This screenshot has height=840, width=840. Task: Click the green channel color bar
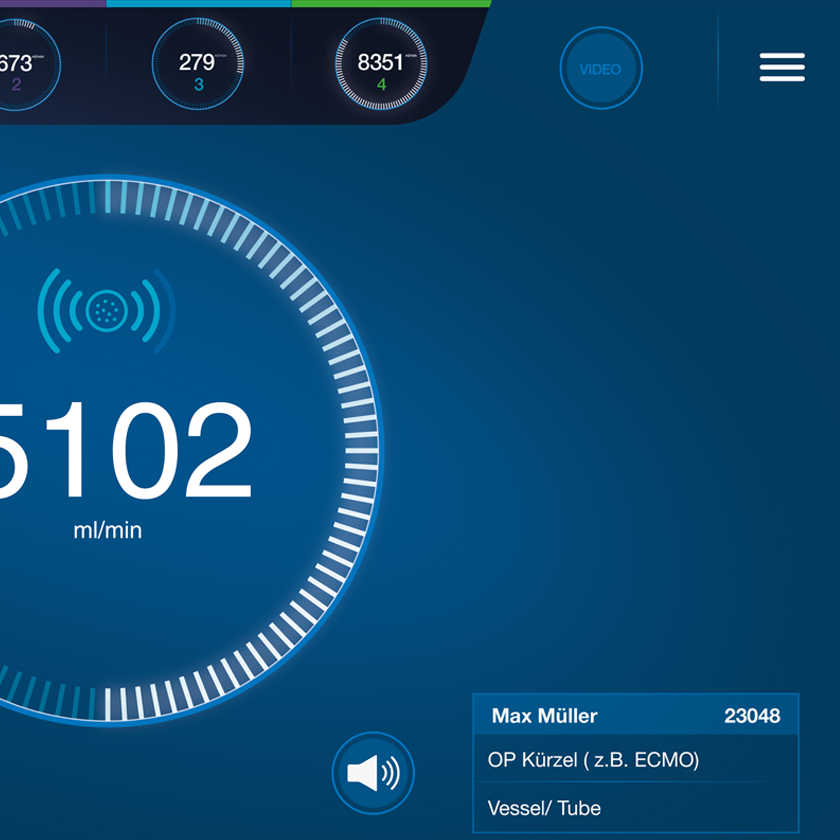pyautogui.click(x=390, y=3)
